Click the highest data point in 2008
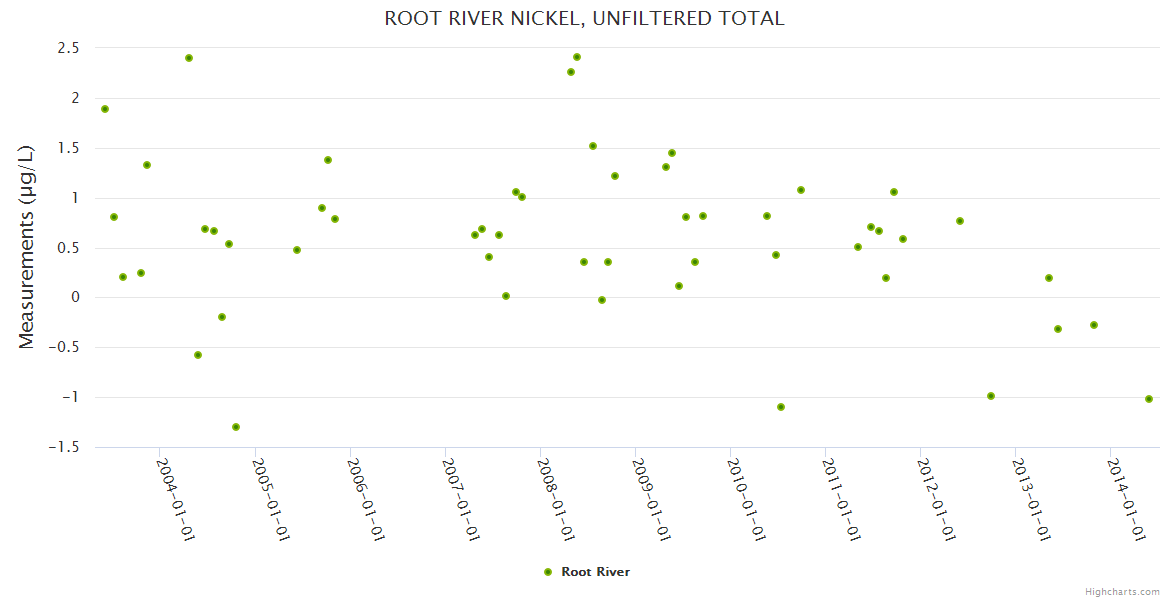The width and height of the screenshot is (1170, 600). click(x=577, y=57)
